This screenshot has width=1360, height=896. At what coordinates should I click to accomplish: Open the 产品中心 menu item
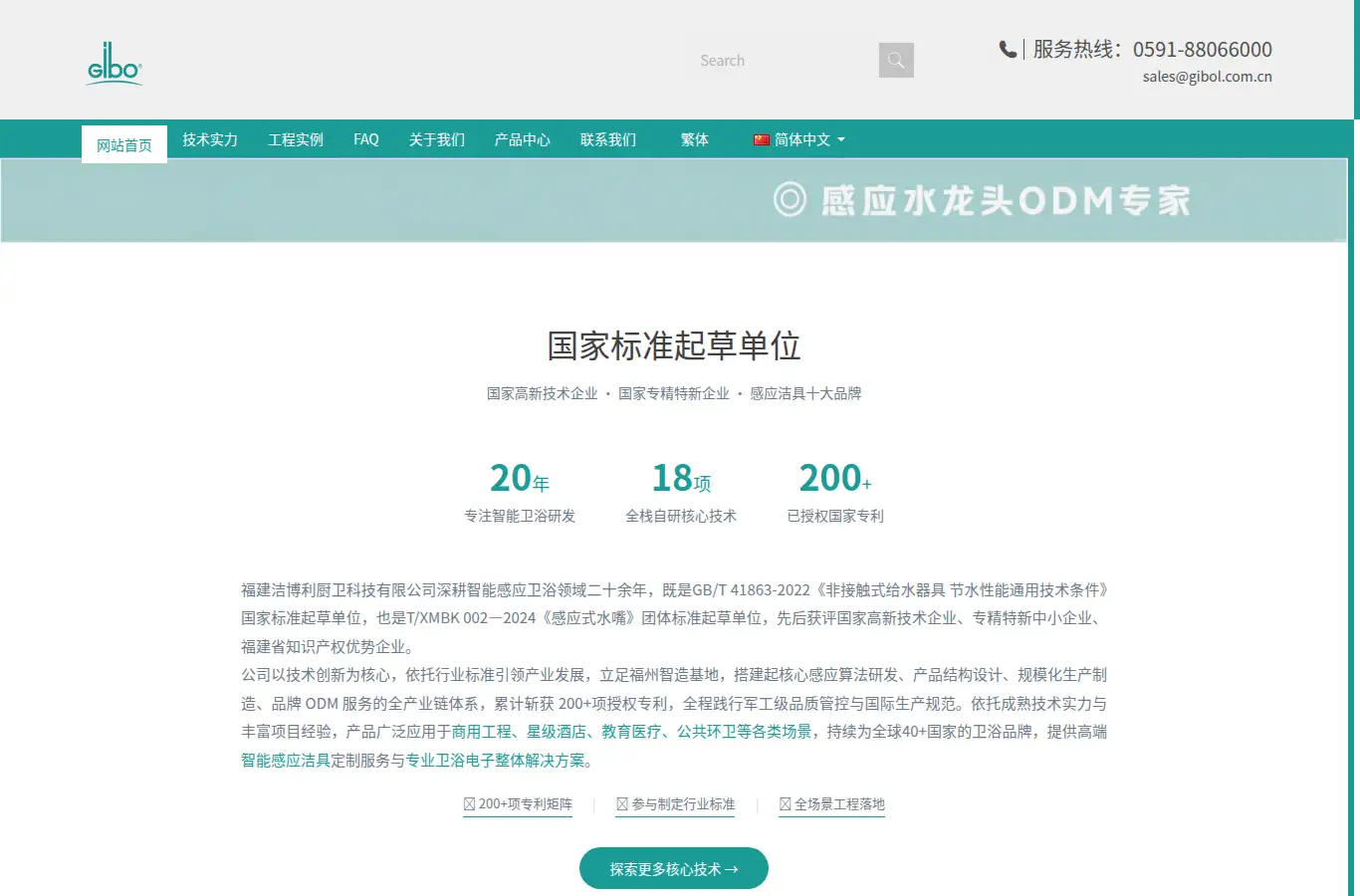click(523, 139)
